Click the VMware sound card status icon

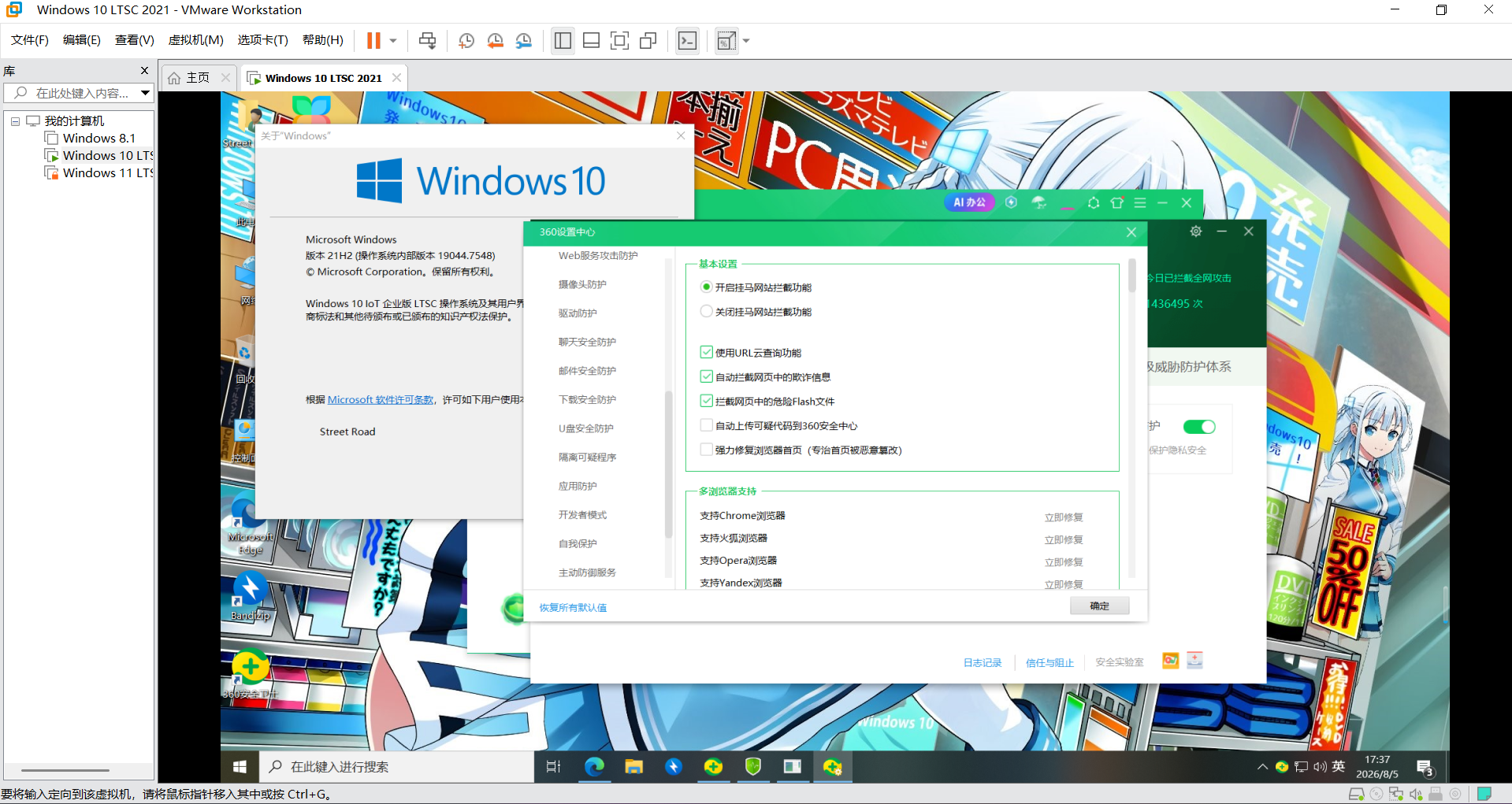1416,794
